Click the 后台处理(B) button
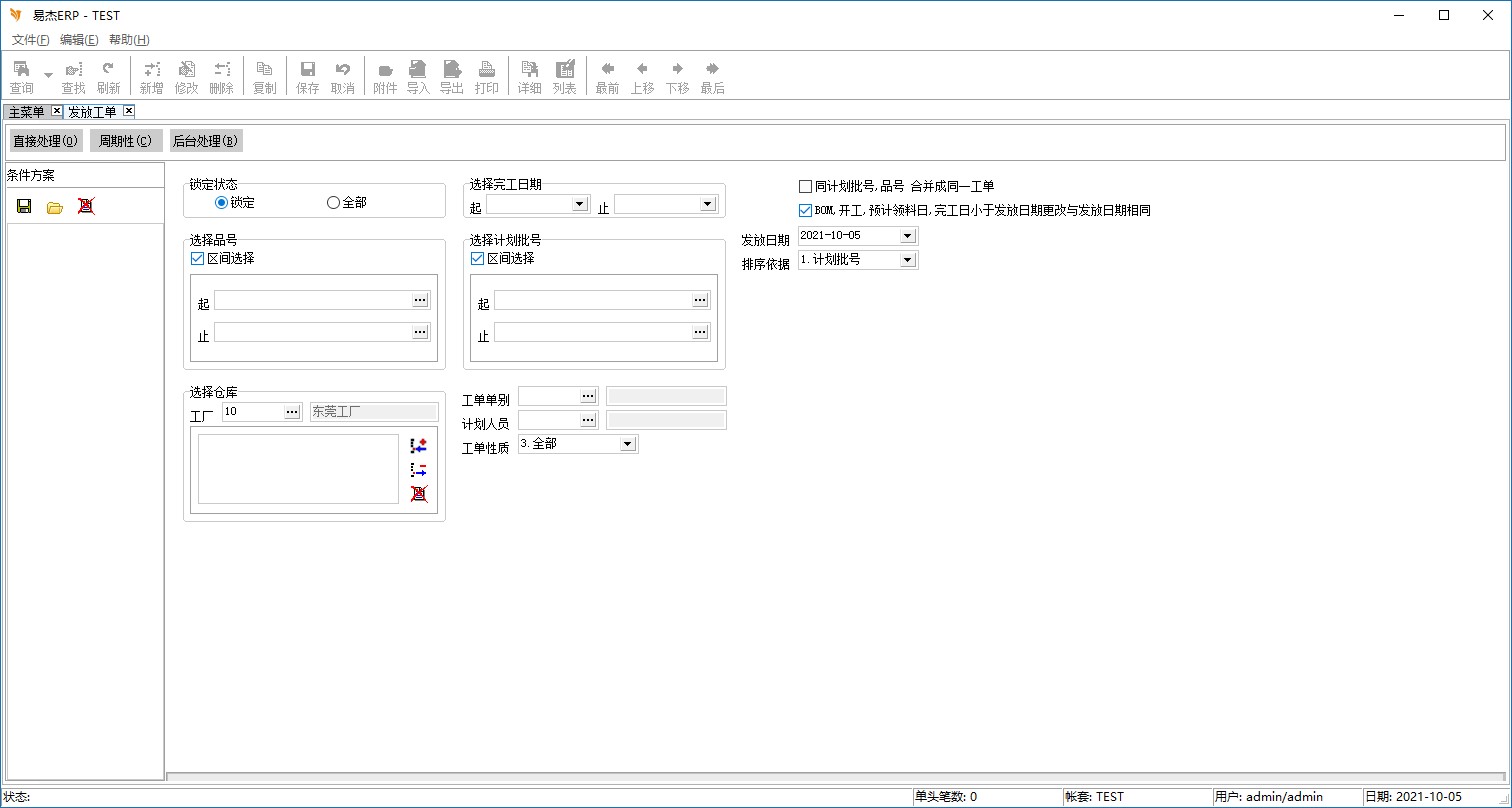Viewport: 1512px width, 808px height. click(x=205, y=141)
